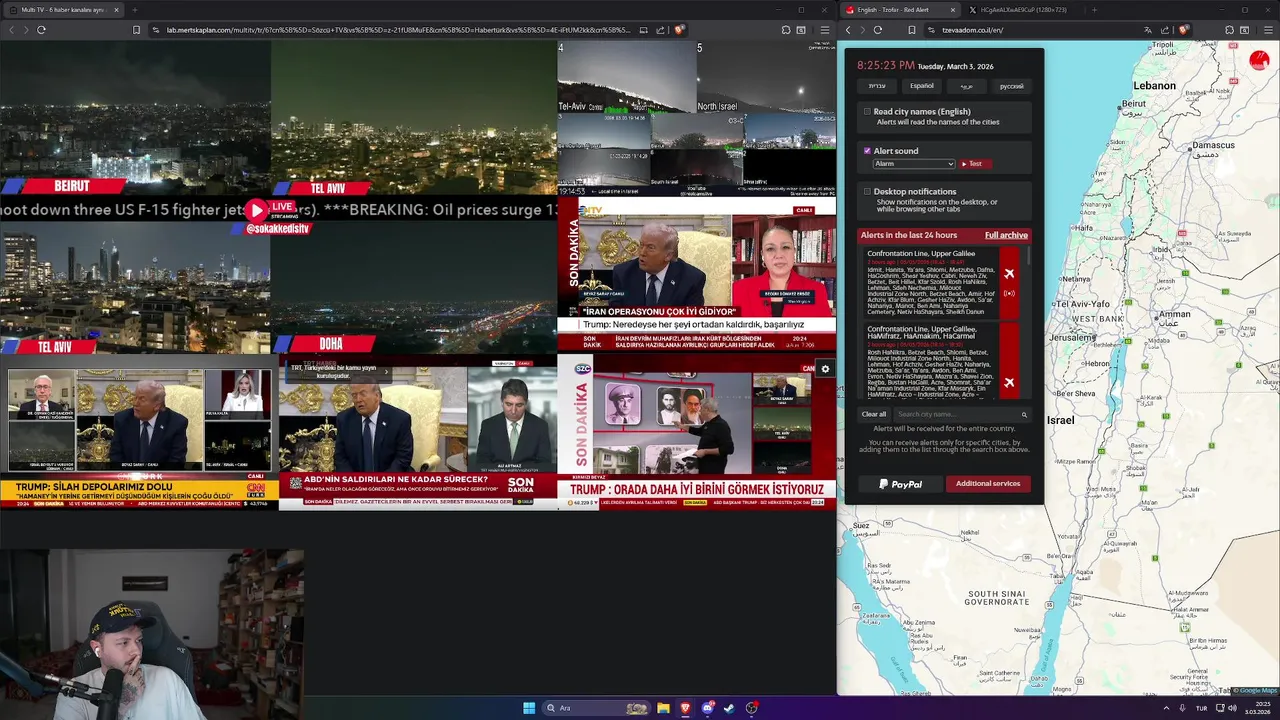
Task: Uncheck the Alert sound checkbox
Action: (x=867, y=151)
